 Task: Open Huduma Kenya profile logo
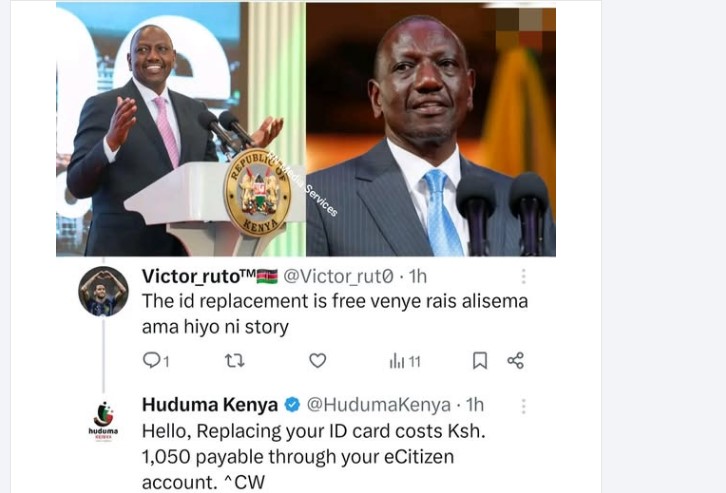pos(103,421)
